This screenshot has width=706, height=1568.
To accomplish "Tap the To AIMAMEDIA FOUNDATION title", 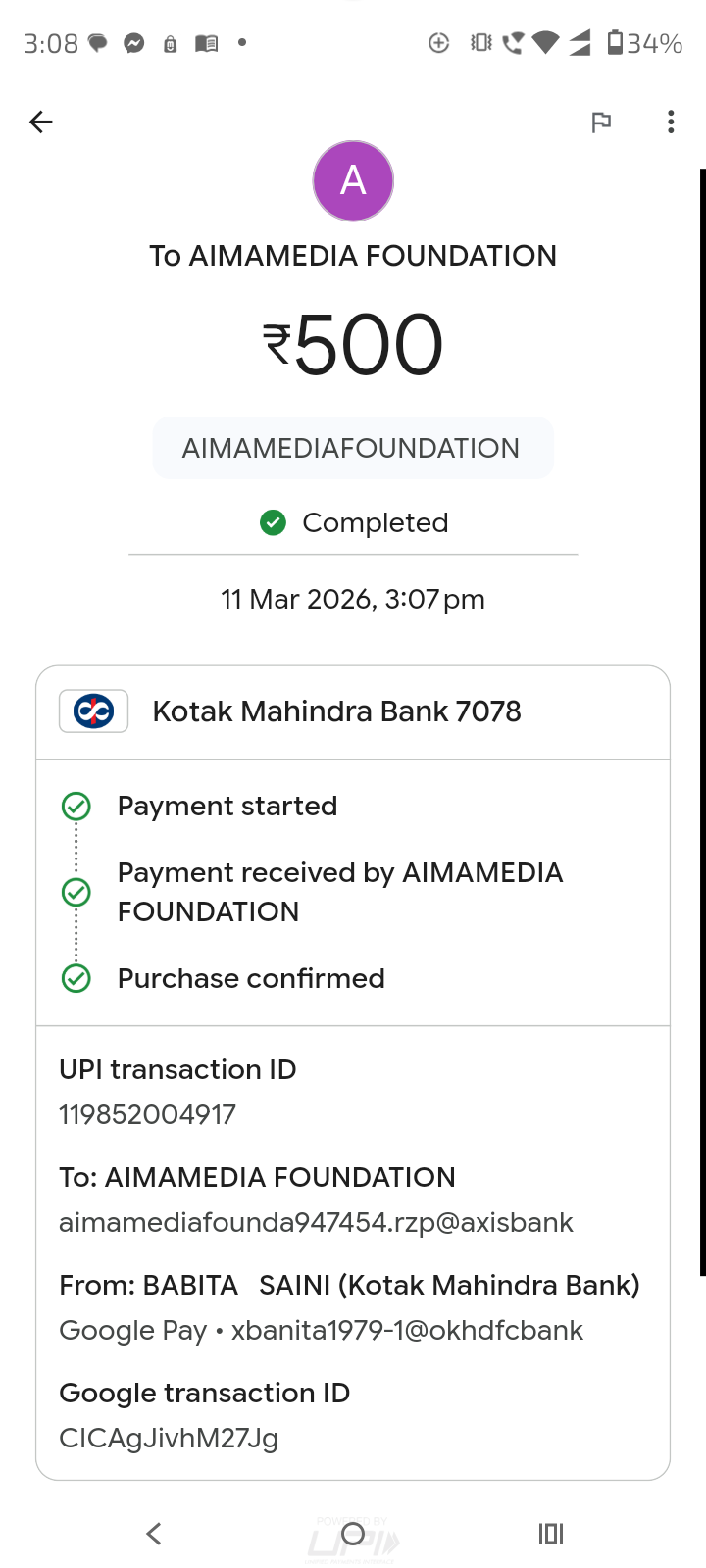I will [x=353, y=256].
